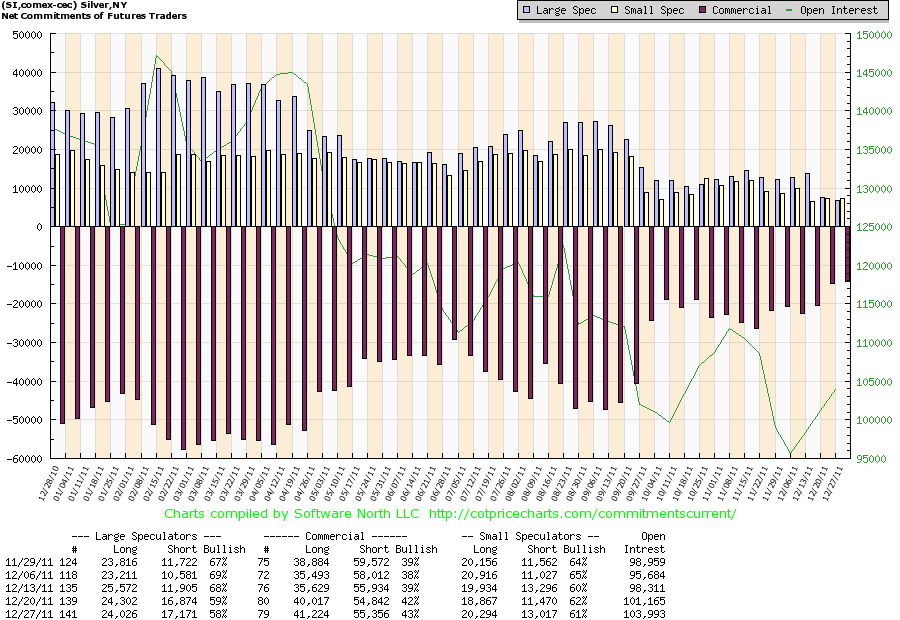Click open interest value 98,959

pyautogui.click(x=647, y=562)
